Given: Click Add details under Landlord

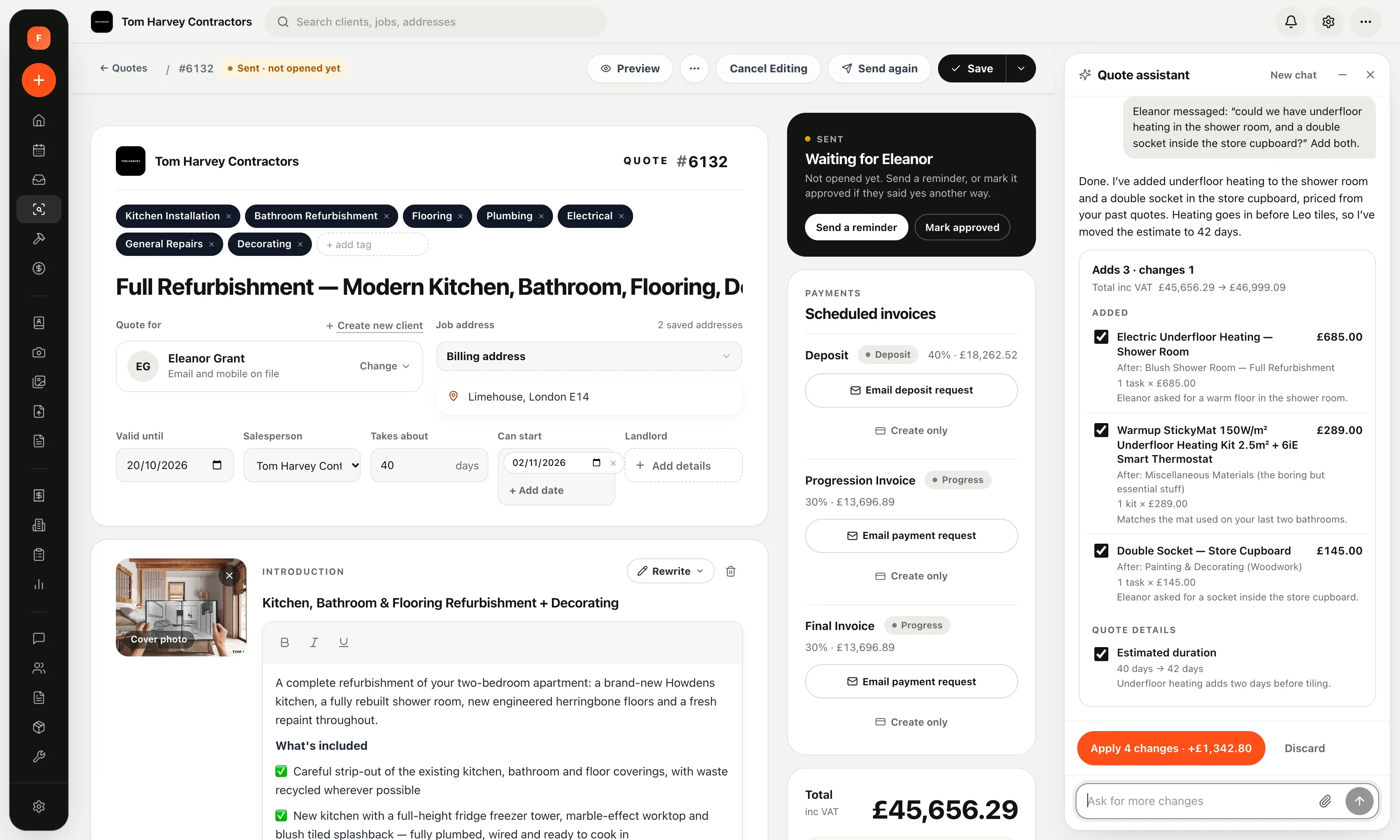Looking at the screenshot, I should pyautogui.click(x=683, y=465).
